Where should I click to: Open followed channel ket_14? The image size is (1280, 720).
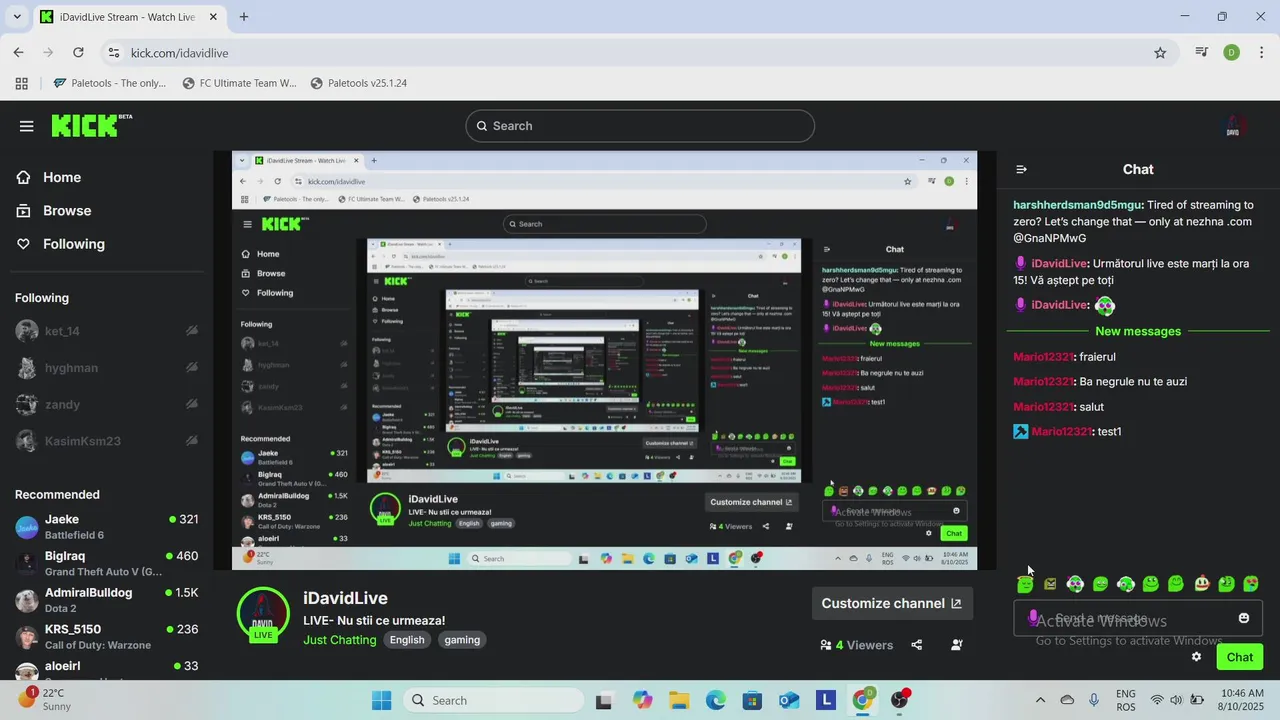click(x=106, y=331)
